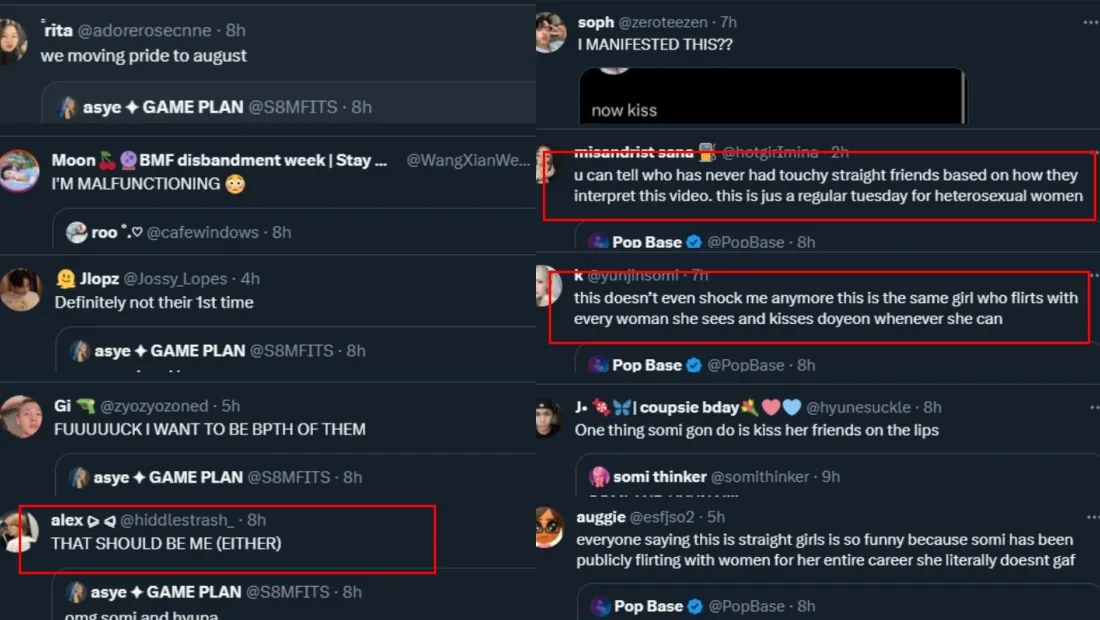This screenshot has height=620, width=1100.
Task: Click roo's small avatar in quoted tweet
Action: pos(77,232)
